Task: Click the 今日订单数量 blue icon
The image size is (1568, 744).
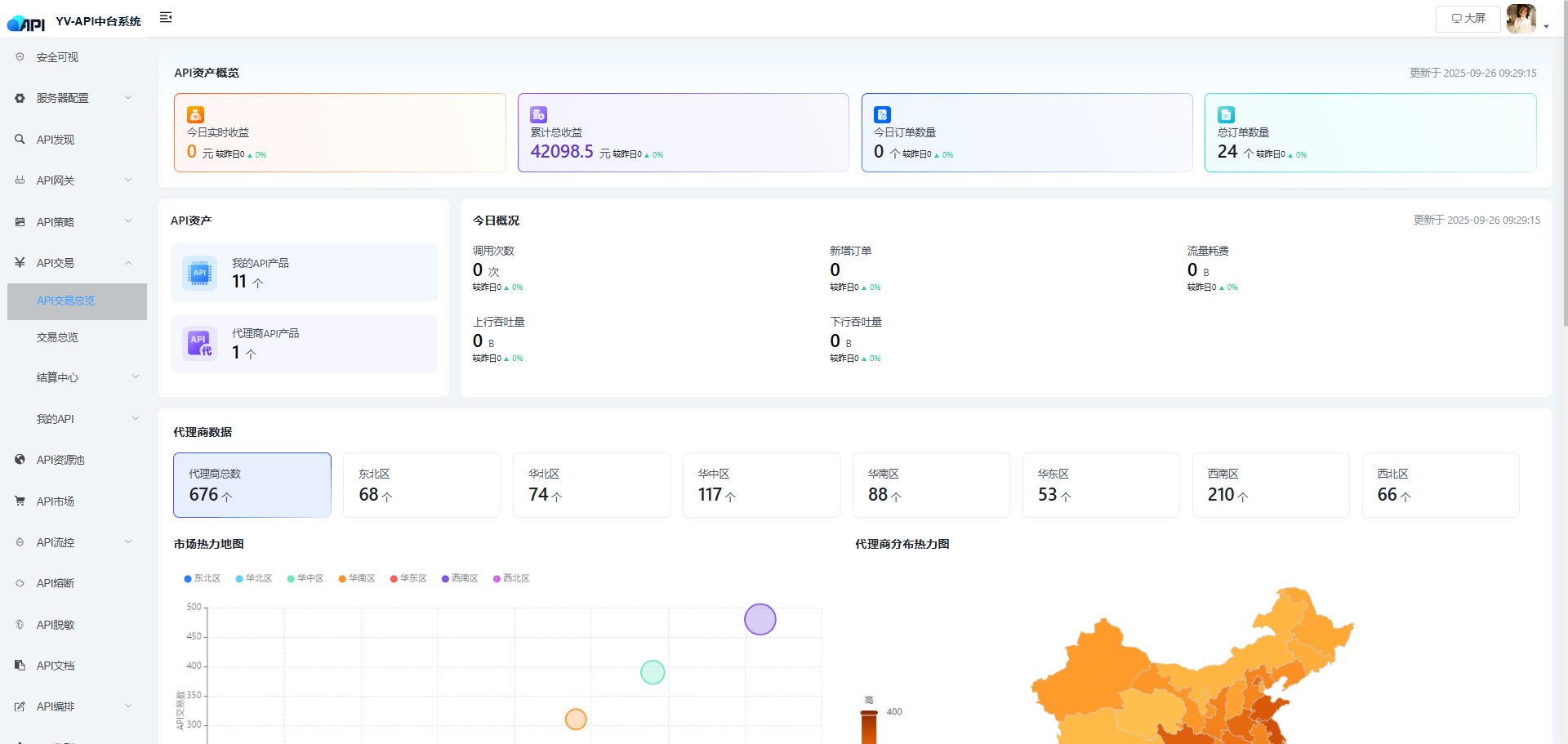Action: pyautogui.click(x=882, y=114)
